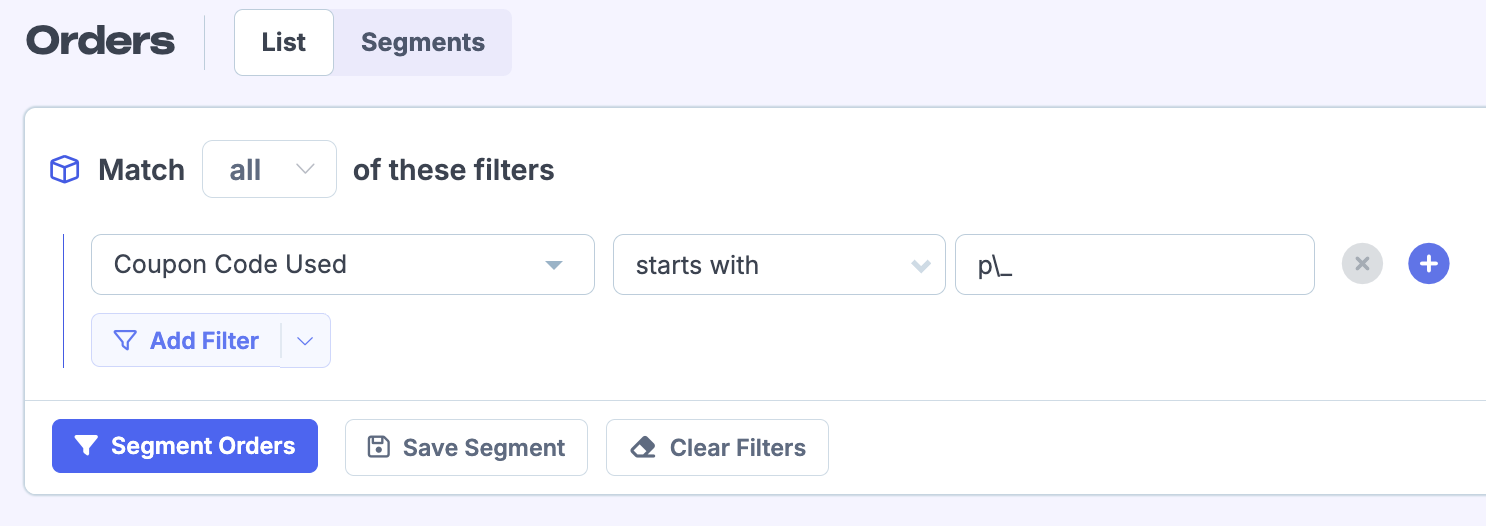The height and width of the screenshot is (526, 1486).
Task: Click the eraser icon in Clear Filters
Action: [x=643, y=447]
